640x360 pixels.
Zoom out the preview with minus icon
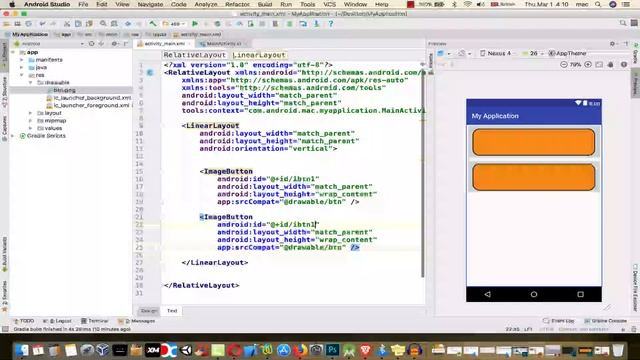tap(564, 64)
